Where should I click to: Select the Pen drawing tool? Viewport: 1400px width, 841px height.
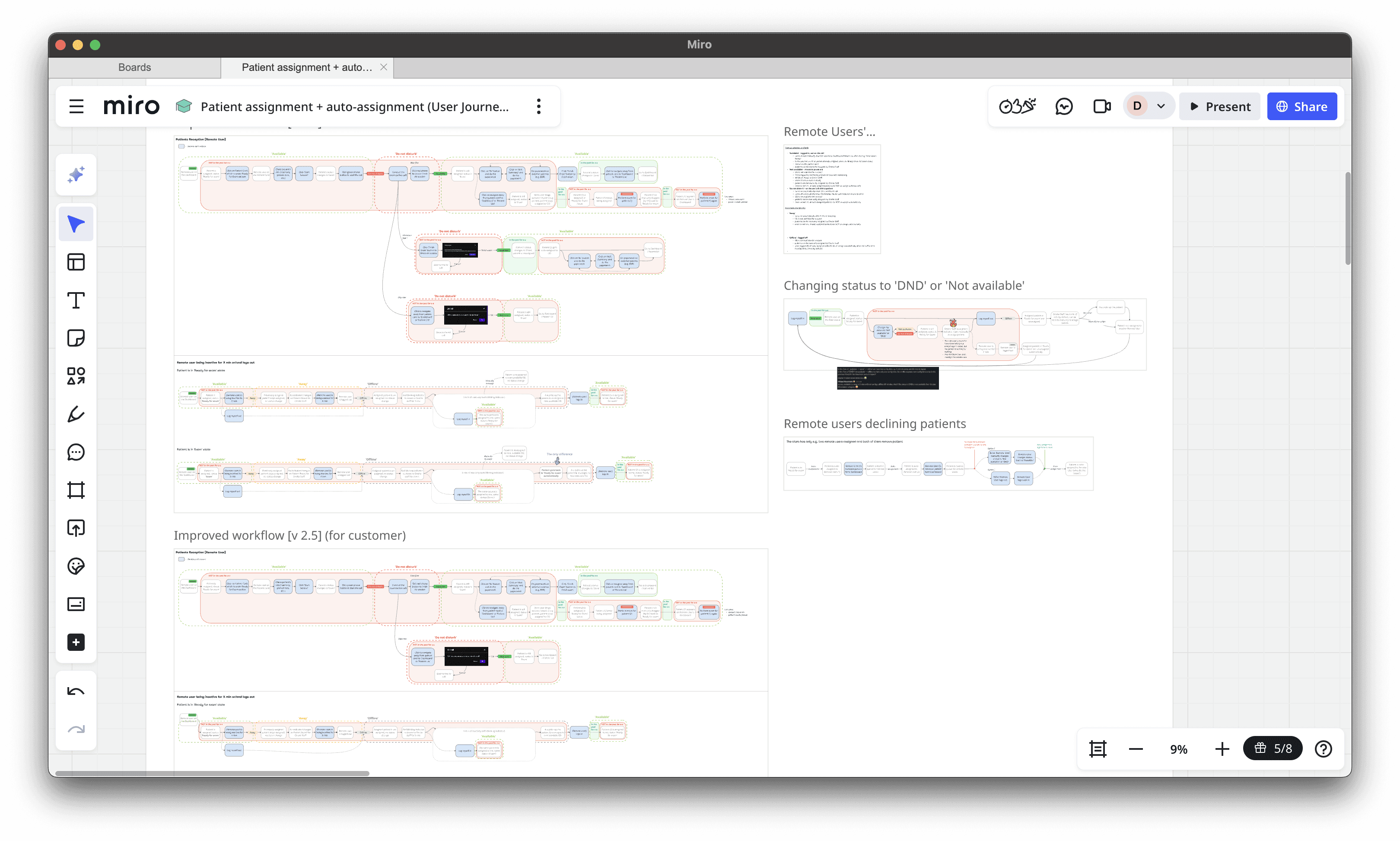[76, 414]
